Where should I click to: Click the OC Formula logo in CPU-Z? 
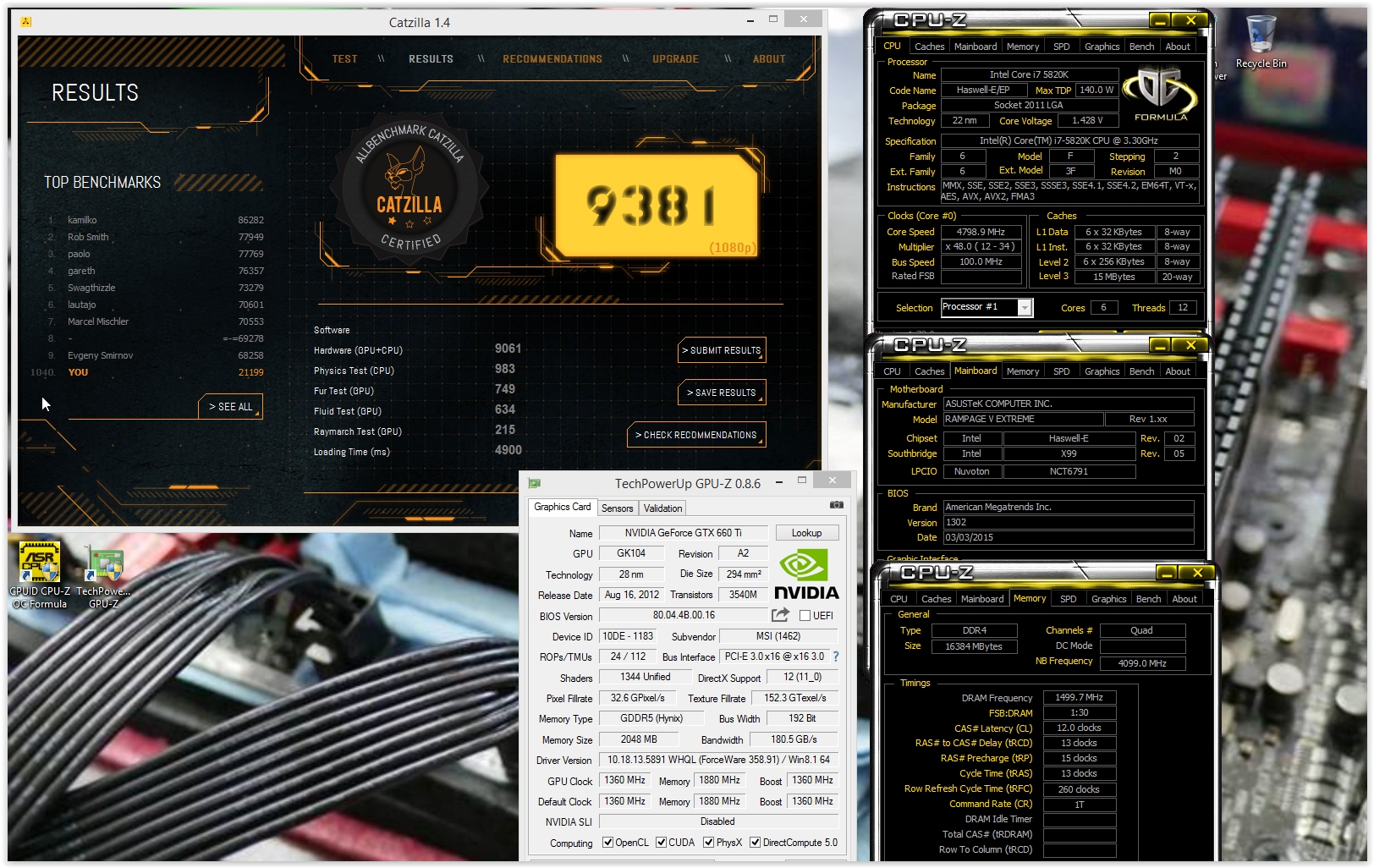point(1160,95)
